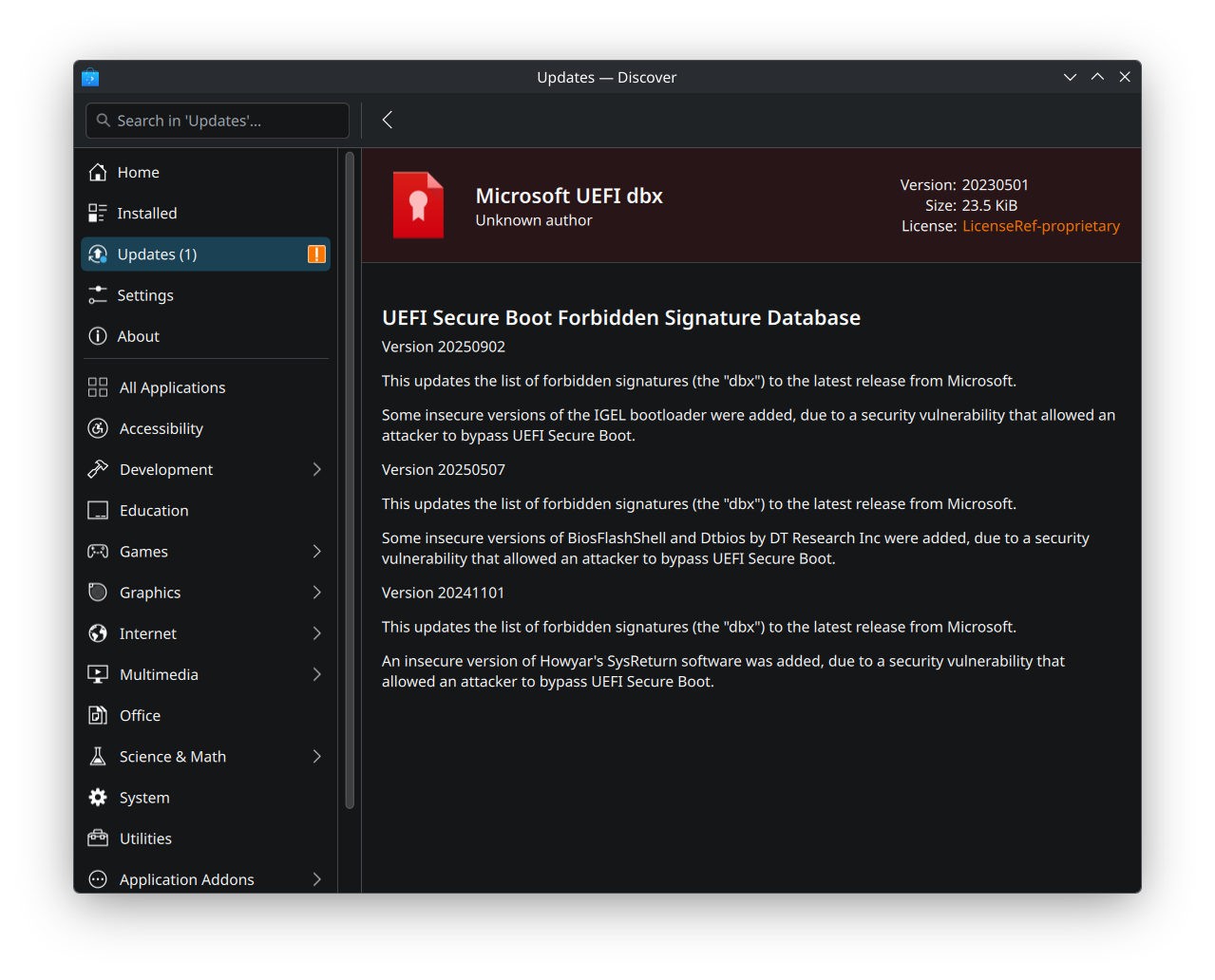This screenshot has height=980, width=1215.
Task: Open the Utilities category
Action: (x=145, y=839)
